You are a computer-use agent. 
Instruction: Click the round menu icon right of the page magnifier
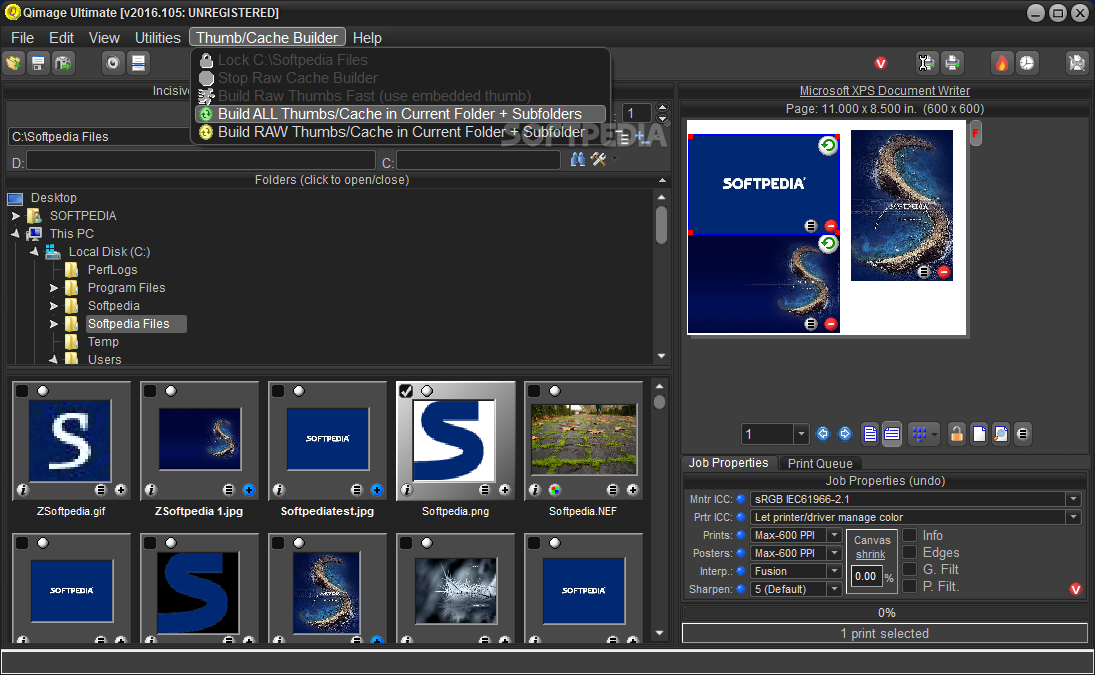tap(1022, 434)
